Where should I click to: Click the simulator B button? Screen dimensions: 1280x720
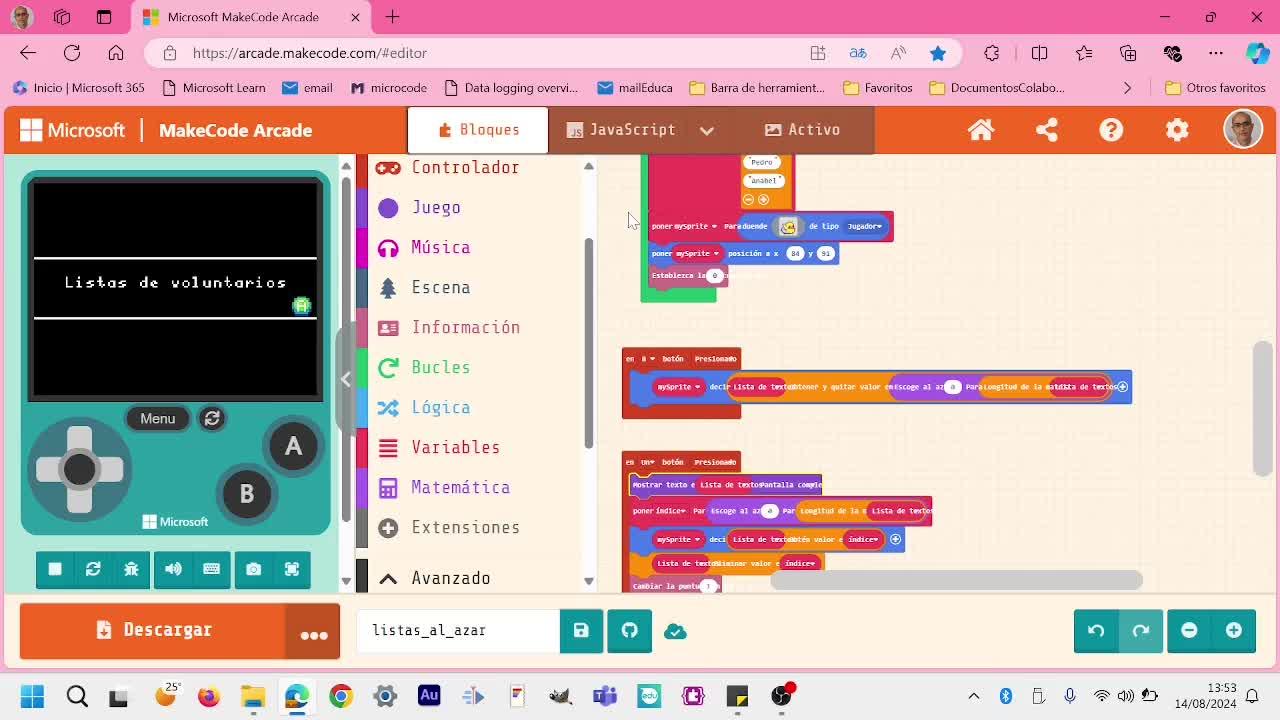(x=246, y=493)
